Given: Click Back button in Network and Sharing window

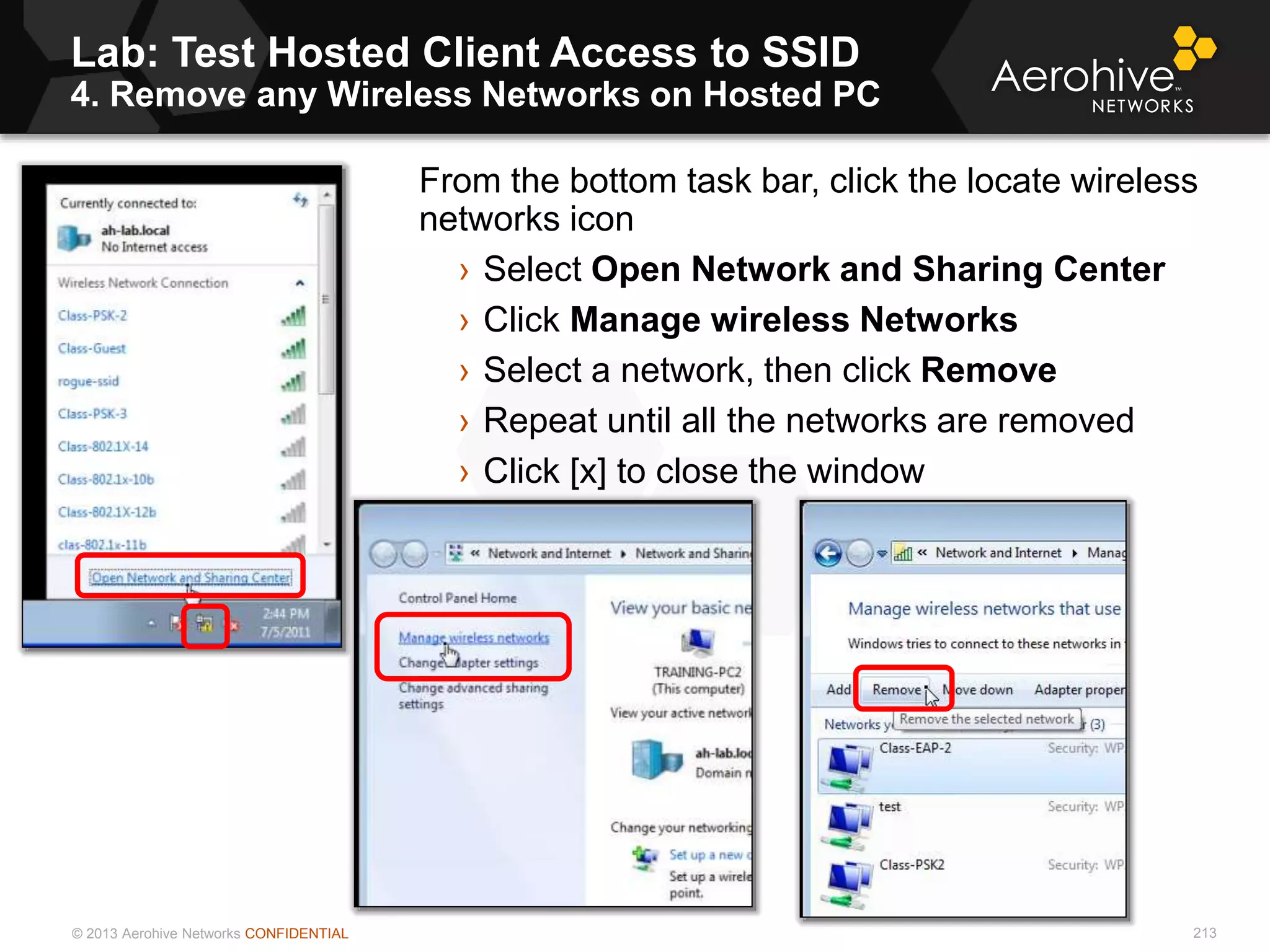Looking at the screenshot, I should point(384,553).
